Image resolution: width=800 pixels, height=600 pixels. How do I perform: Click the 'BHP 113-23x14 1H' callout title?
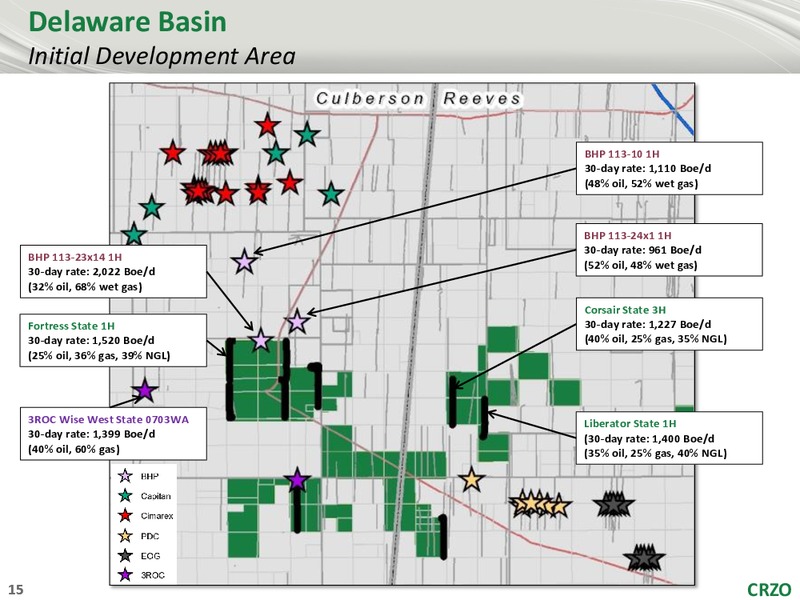point(75,257)
